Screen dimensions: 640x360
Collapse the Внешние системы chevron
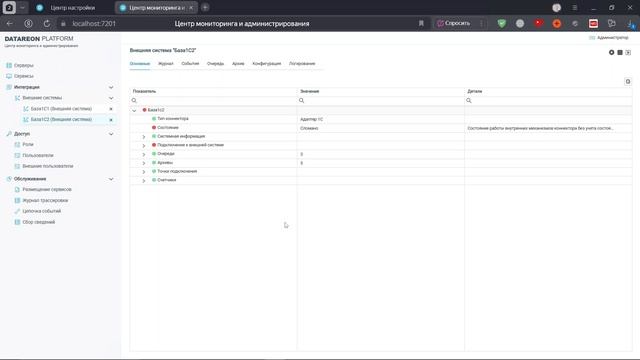pos(111,98)
